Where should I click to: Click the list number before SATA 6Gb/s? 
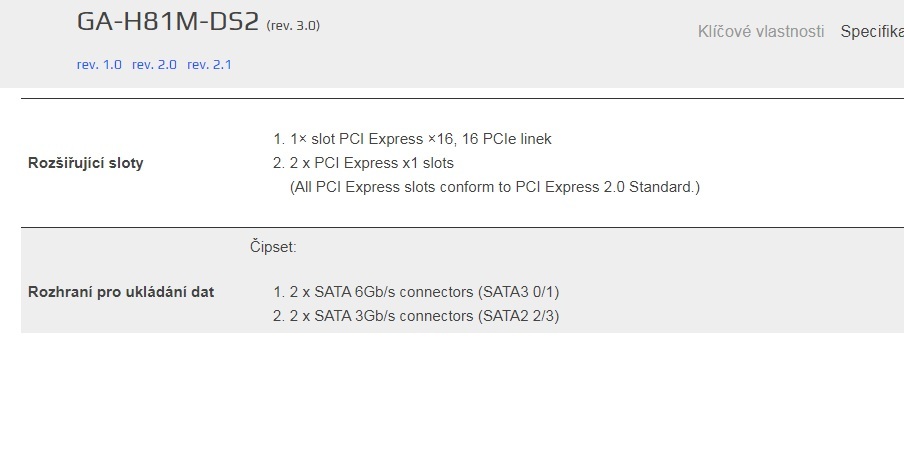[x=278, y=292]
